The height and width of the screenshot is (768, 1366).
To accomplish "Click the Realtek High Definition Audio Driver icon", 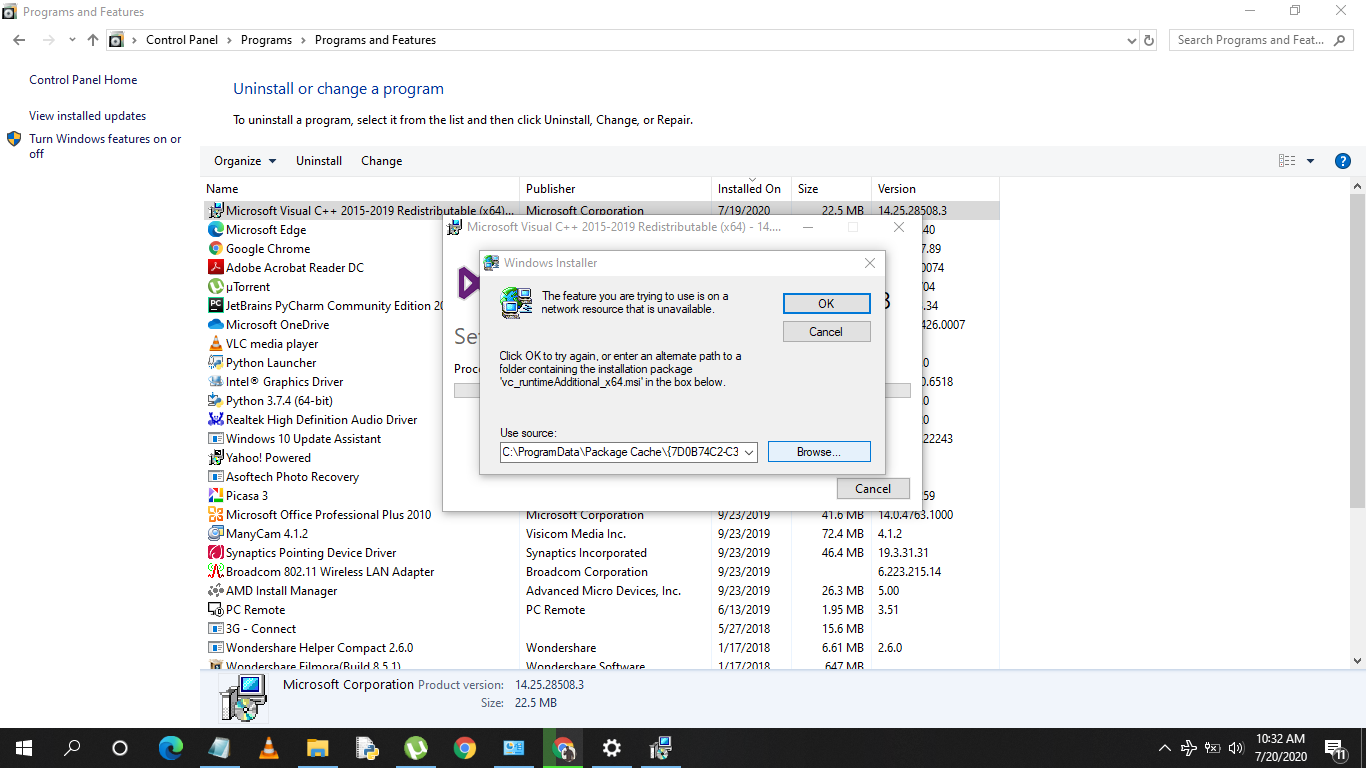I will pos(215,420).
